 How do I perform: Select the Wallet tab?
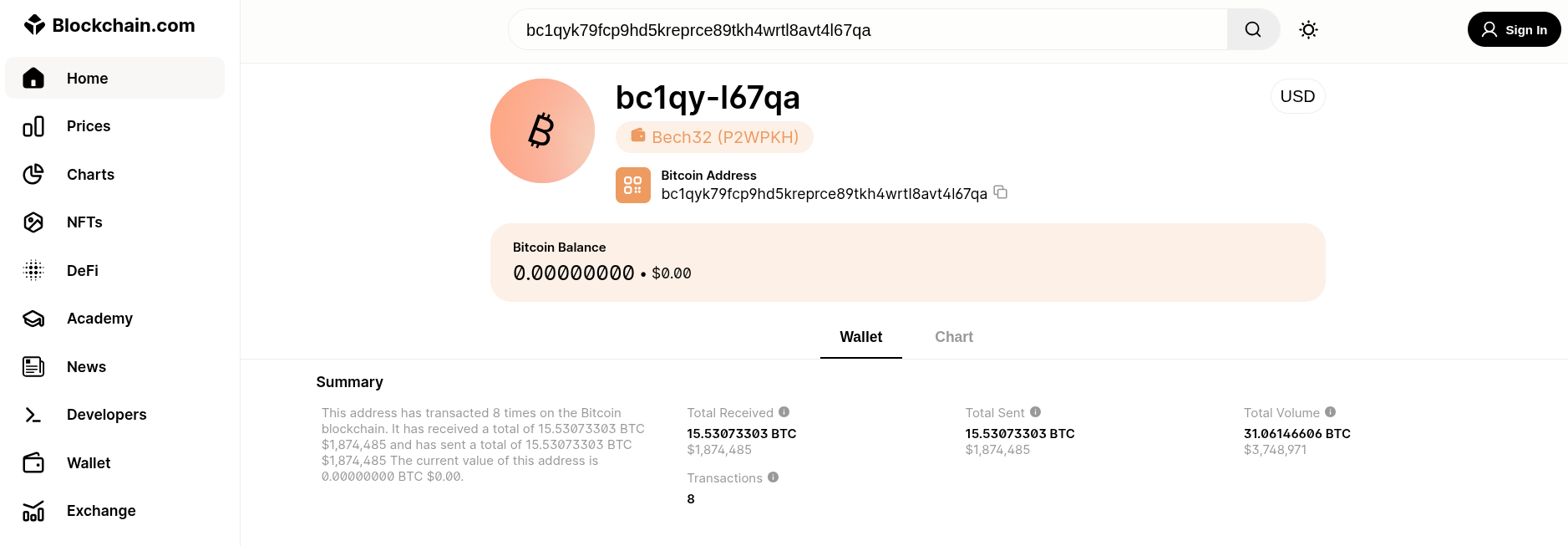(x=860, y=337)
